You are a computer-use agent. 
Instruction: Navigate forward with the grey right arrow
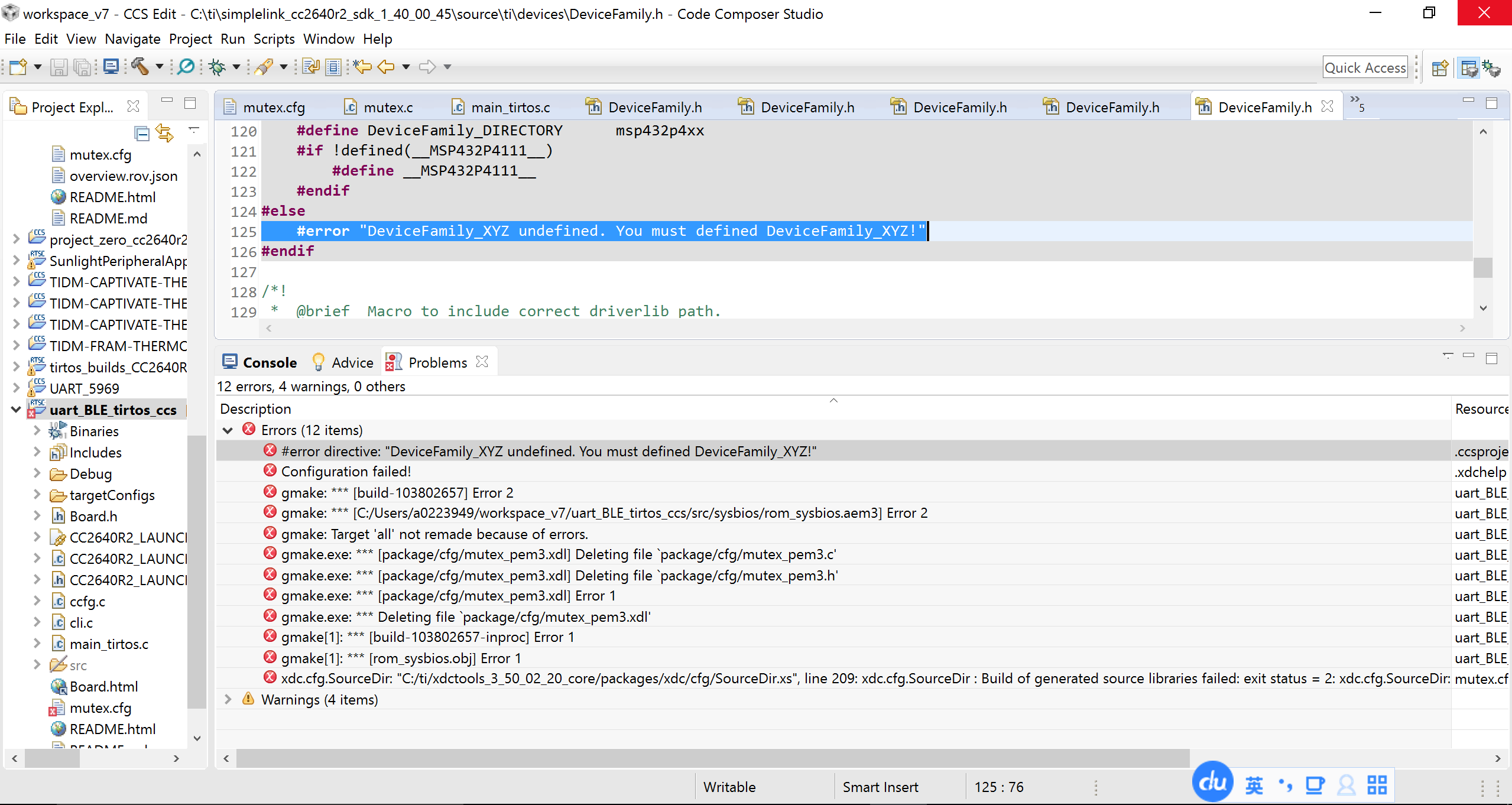427,67
